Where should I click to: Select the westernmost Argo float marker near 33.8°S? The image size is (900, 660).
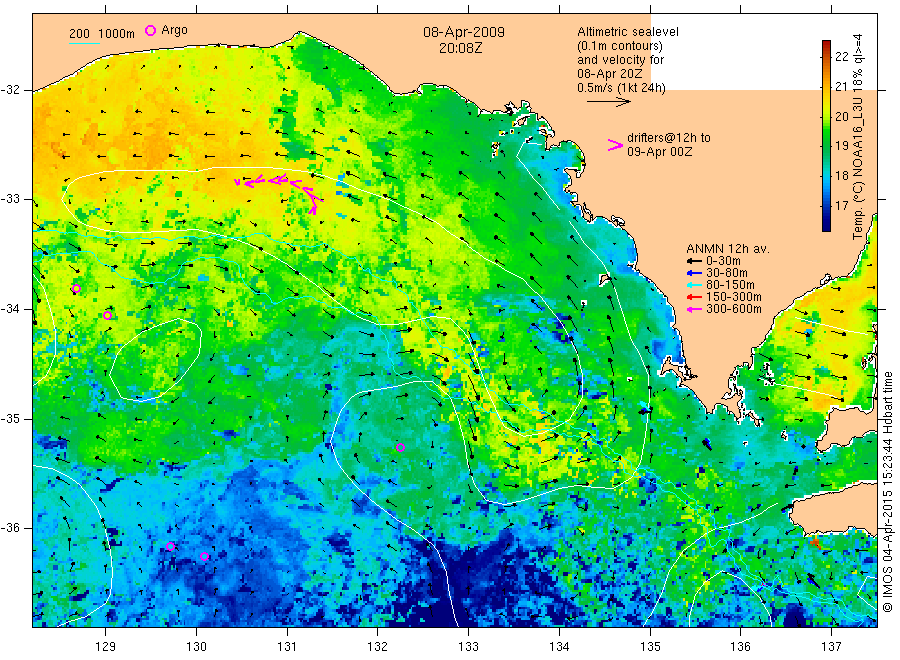pos(76,289)
